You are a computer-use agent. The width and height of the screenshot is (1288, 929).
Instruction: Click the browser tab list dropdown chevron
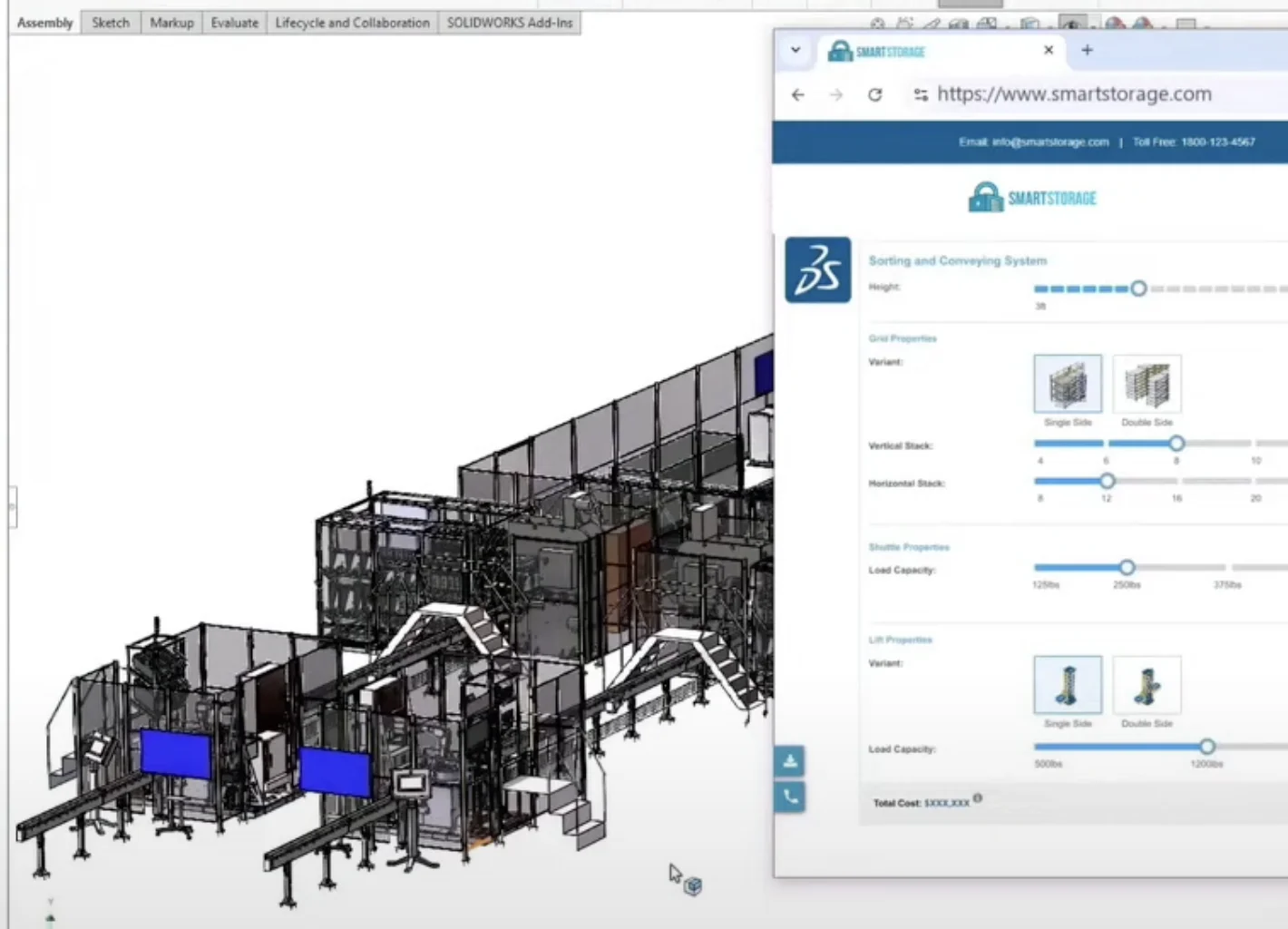click(x=795, y=50)
